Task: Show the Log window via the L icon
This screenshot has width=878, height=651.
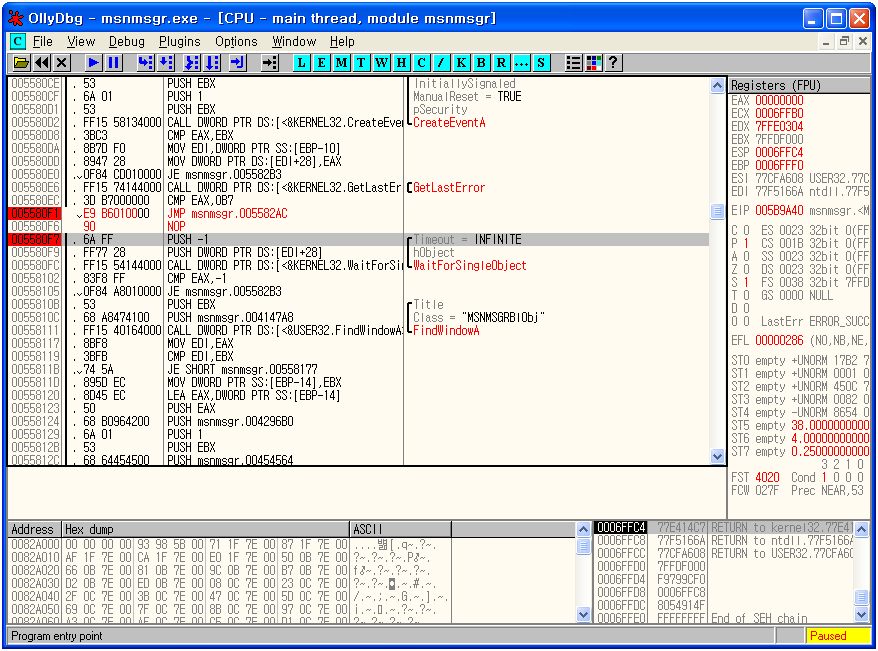Action: 301,63
